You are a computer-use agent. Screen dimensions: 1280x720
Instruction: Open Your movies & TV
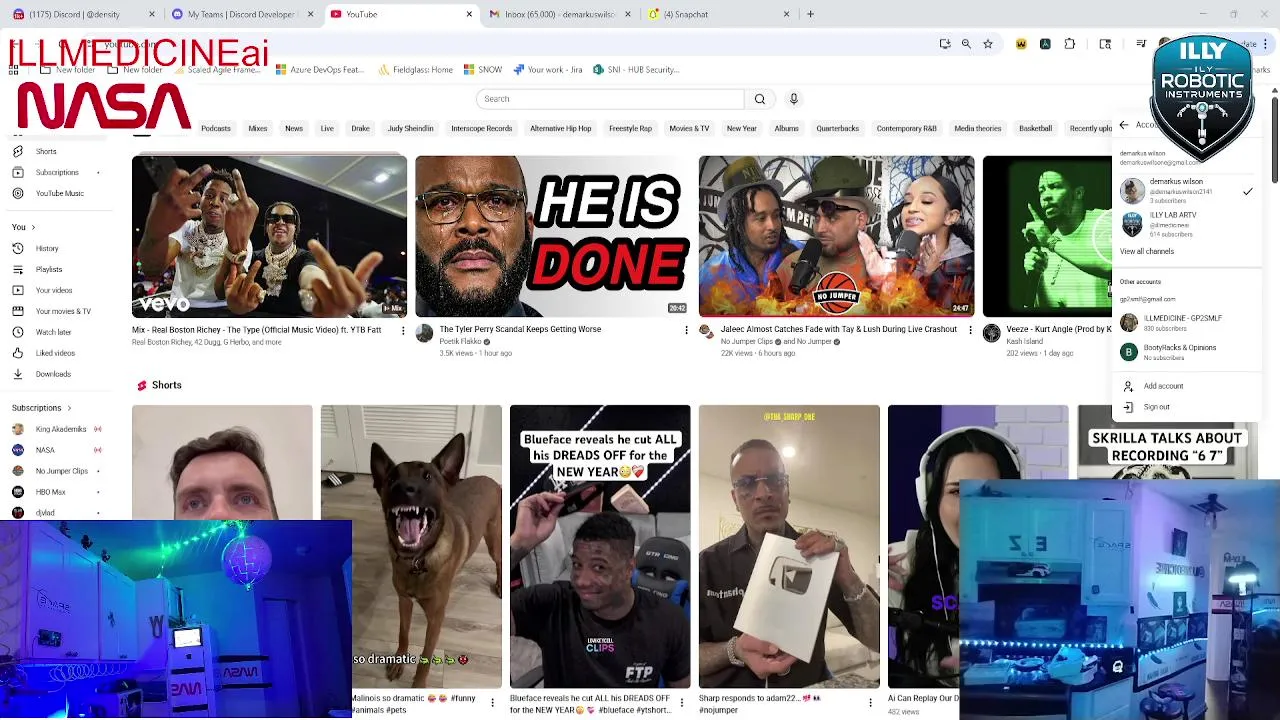coord(63,311)
